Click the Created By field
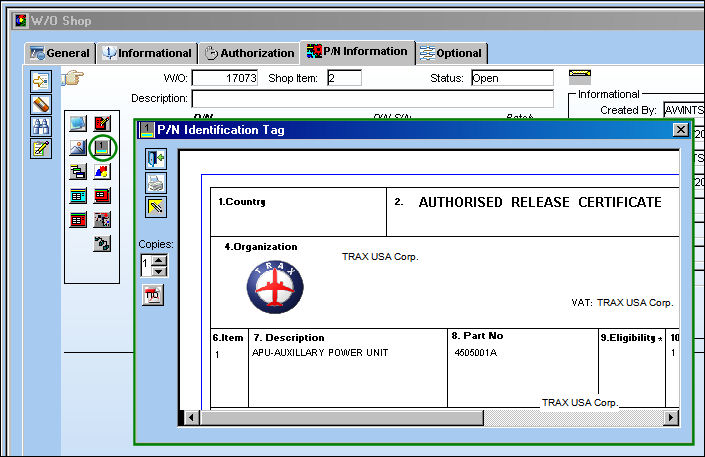This screenshot has width=705, height=457. tap(683, 110)
